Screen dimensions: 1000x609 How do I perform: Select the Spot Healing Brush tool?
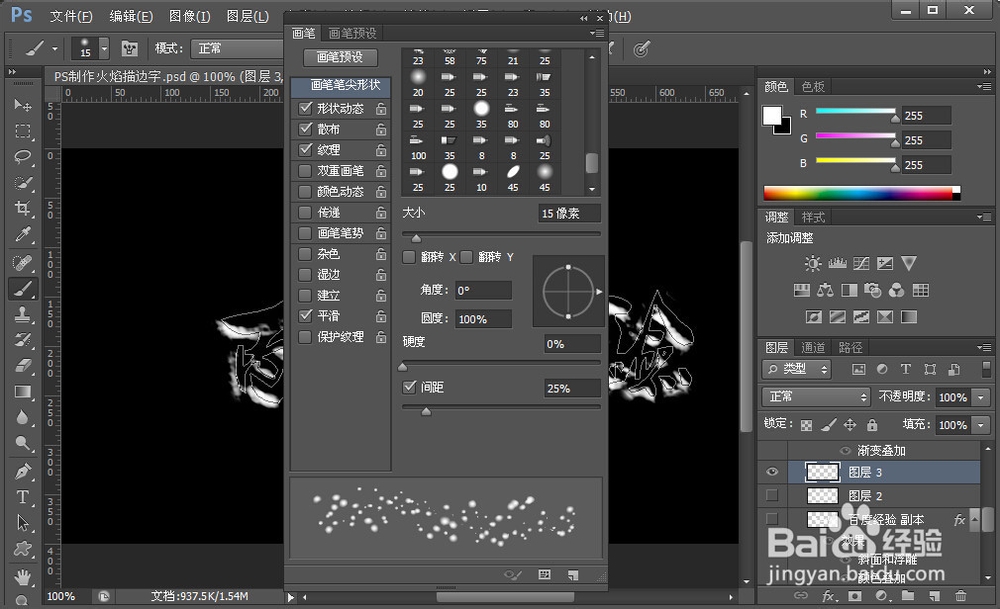coord(23,262)
